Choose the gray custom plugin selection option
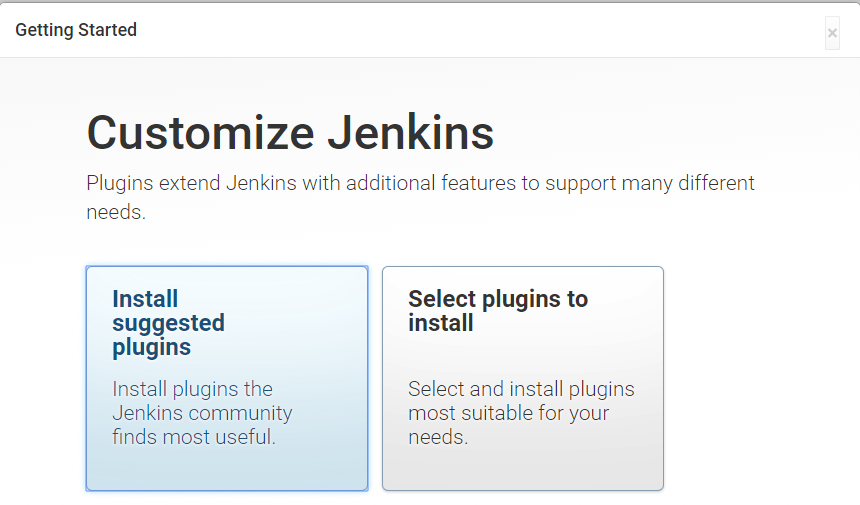This screenshot has height=505, width=860. point(523,378)
